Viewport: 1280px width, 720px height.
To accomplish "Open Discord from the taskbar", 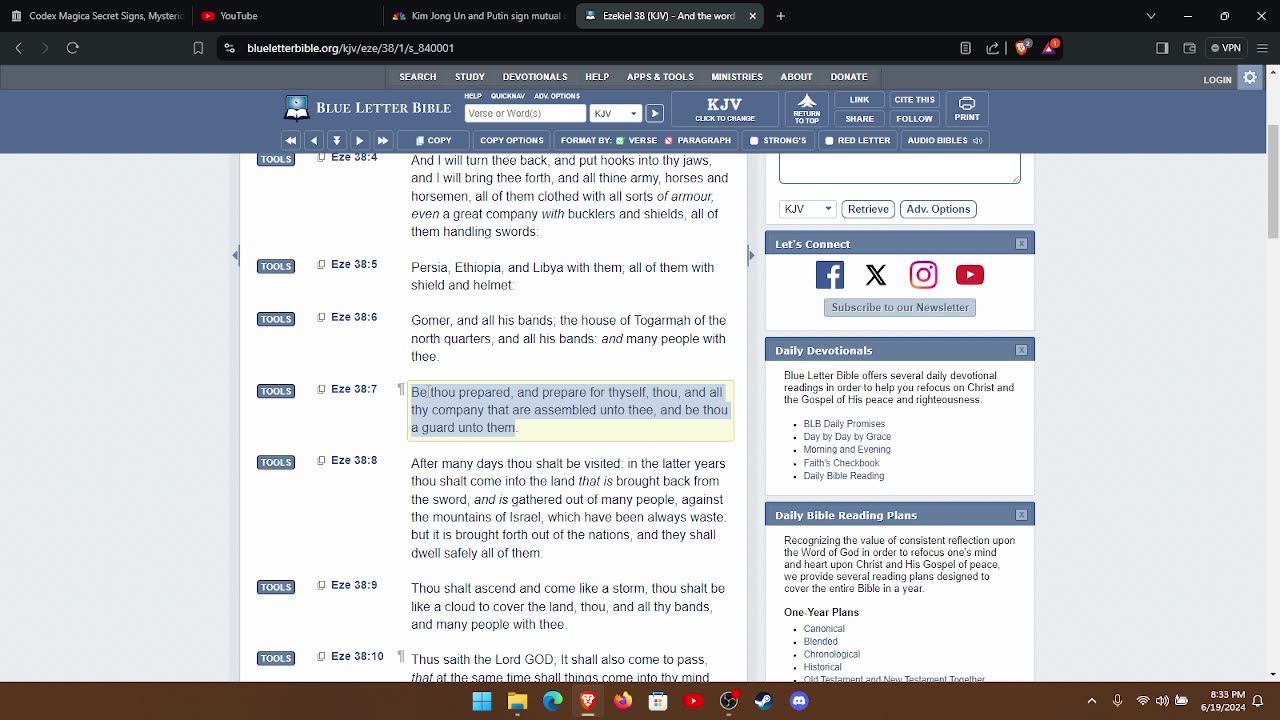I will point(799,701).
